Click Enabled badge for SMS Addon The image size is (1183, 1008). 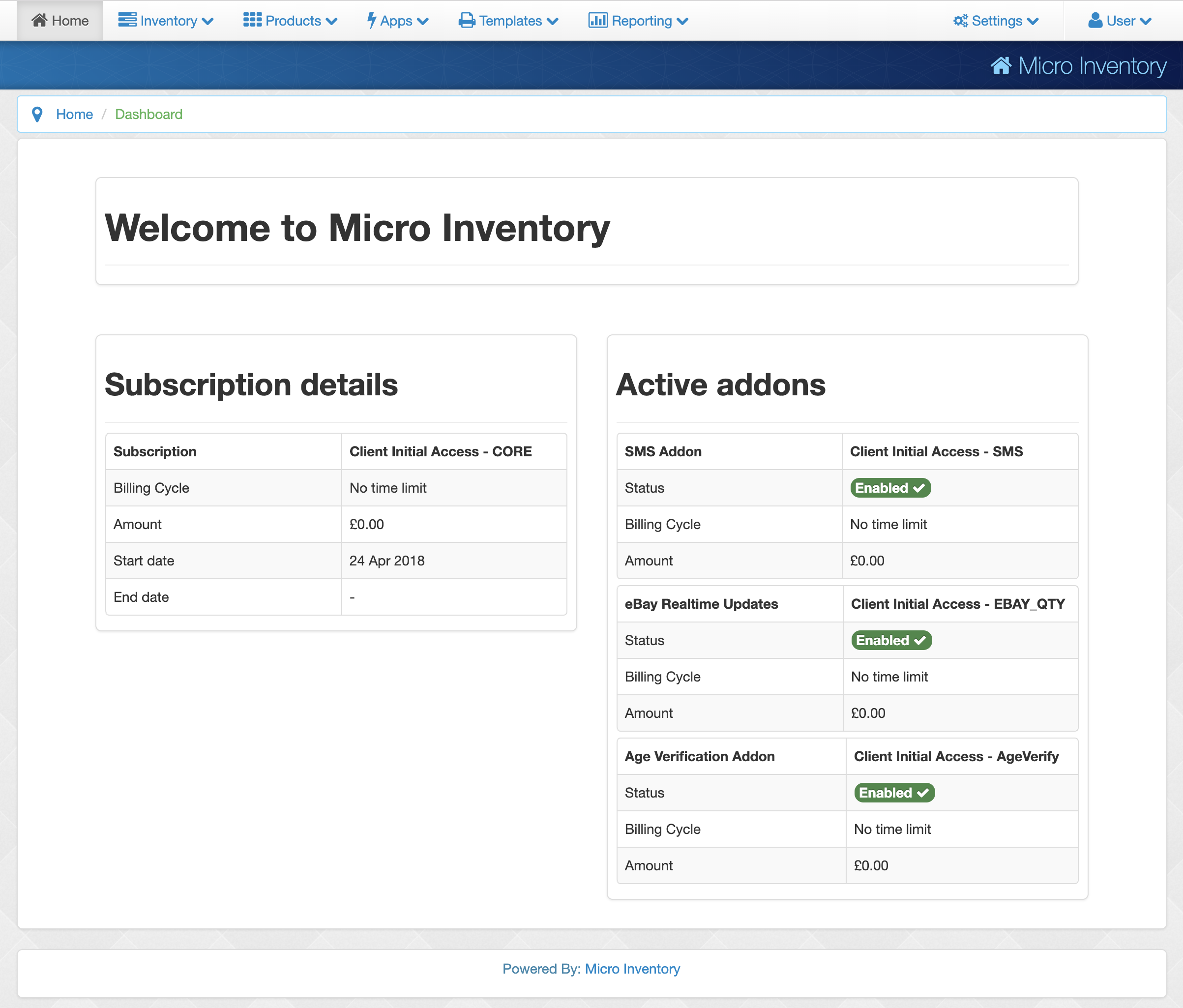[x=890, y=488]
